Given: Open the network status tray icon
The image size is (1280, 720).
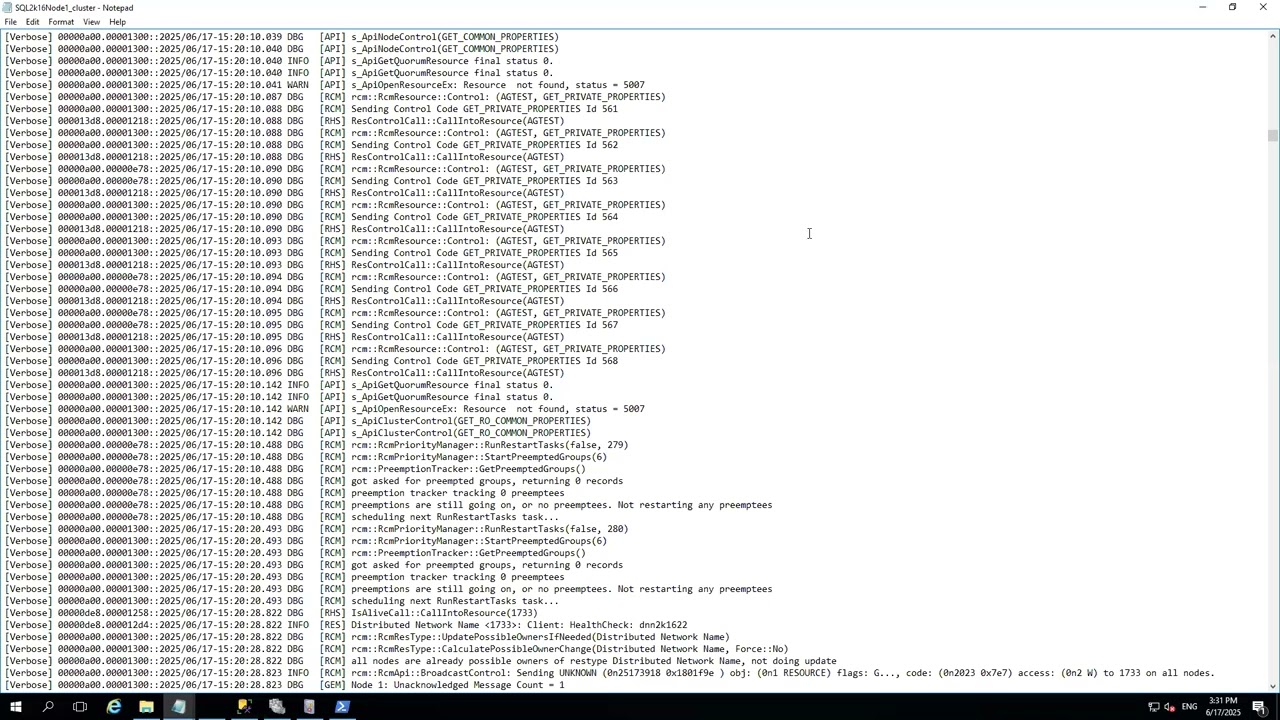Looking at the screenshot, I should click(x=1153, y=707).
